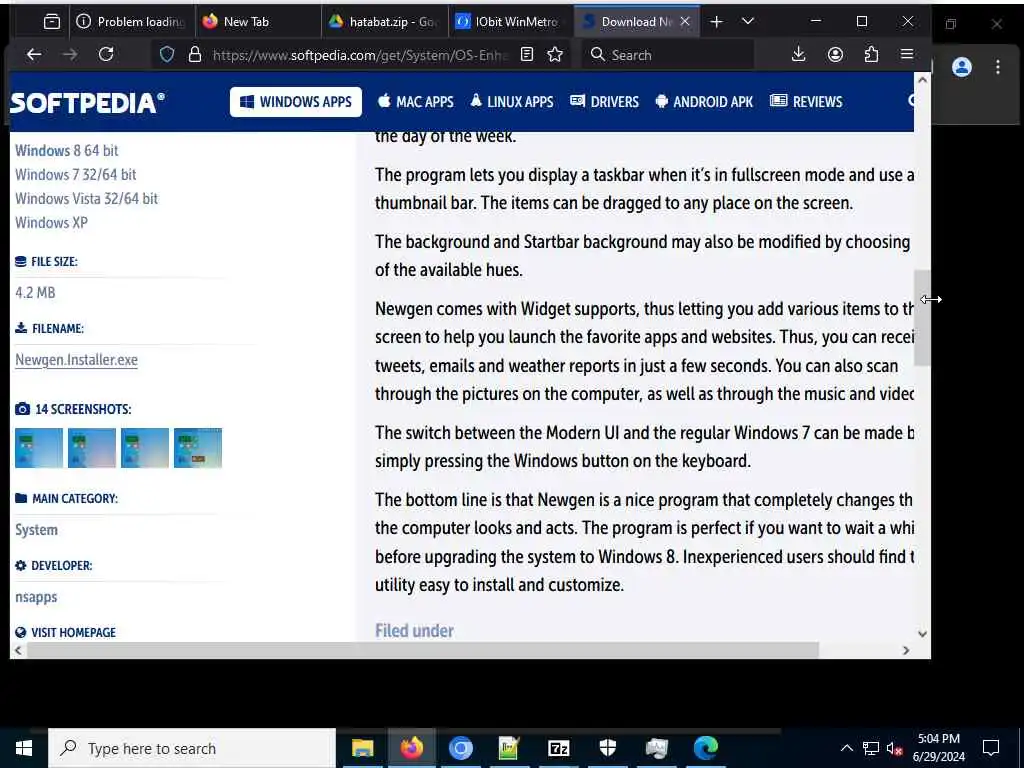Click the Type here to search box
1024x768 pixels.
click(x=192, y=748)
